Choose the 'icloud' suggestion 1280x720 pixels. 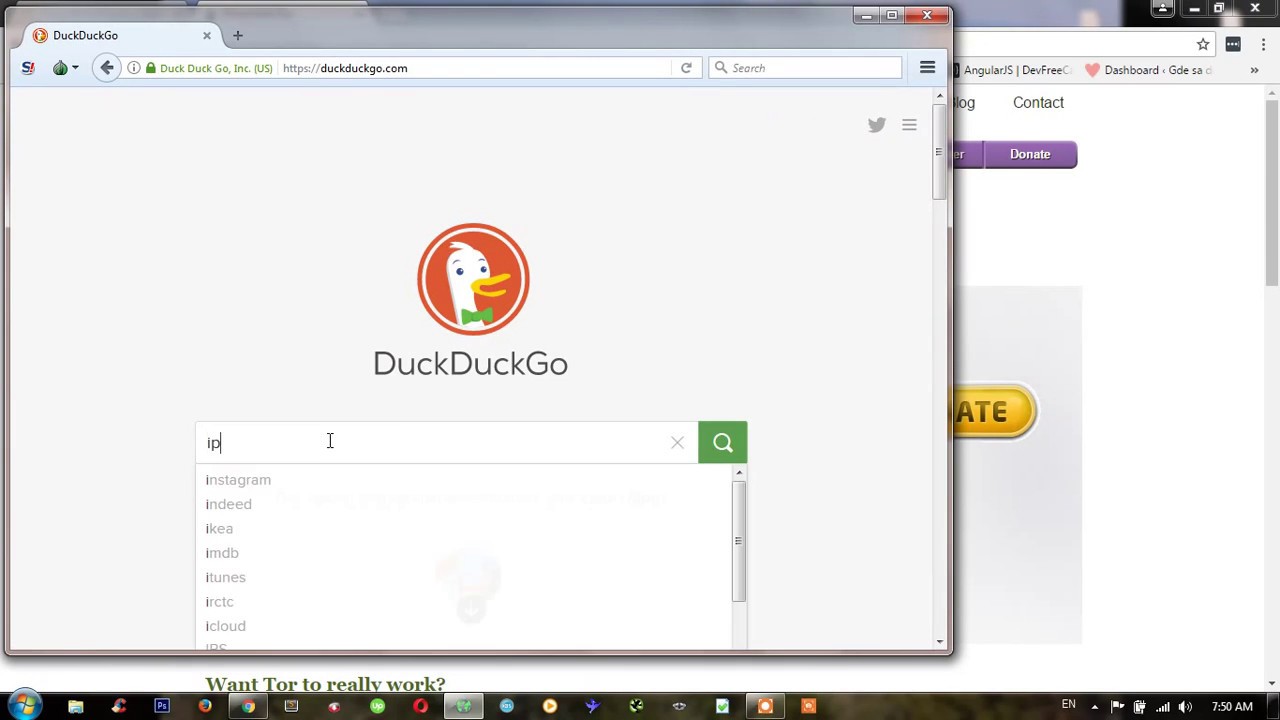coord(225,626)
